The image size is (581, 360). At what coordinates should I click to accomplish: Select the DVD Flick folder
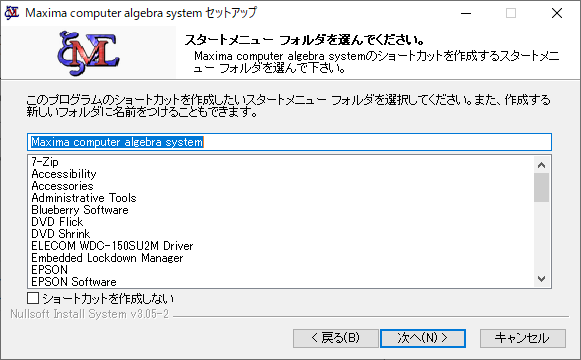(57, 222)
